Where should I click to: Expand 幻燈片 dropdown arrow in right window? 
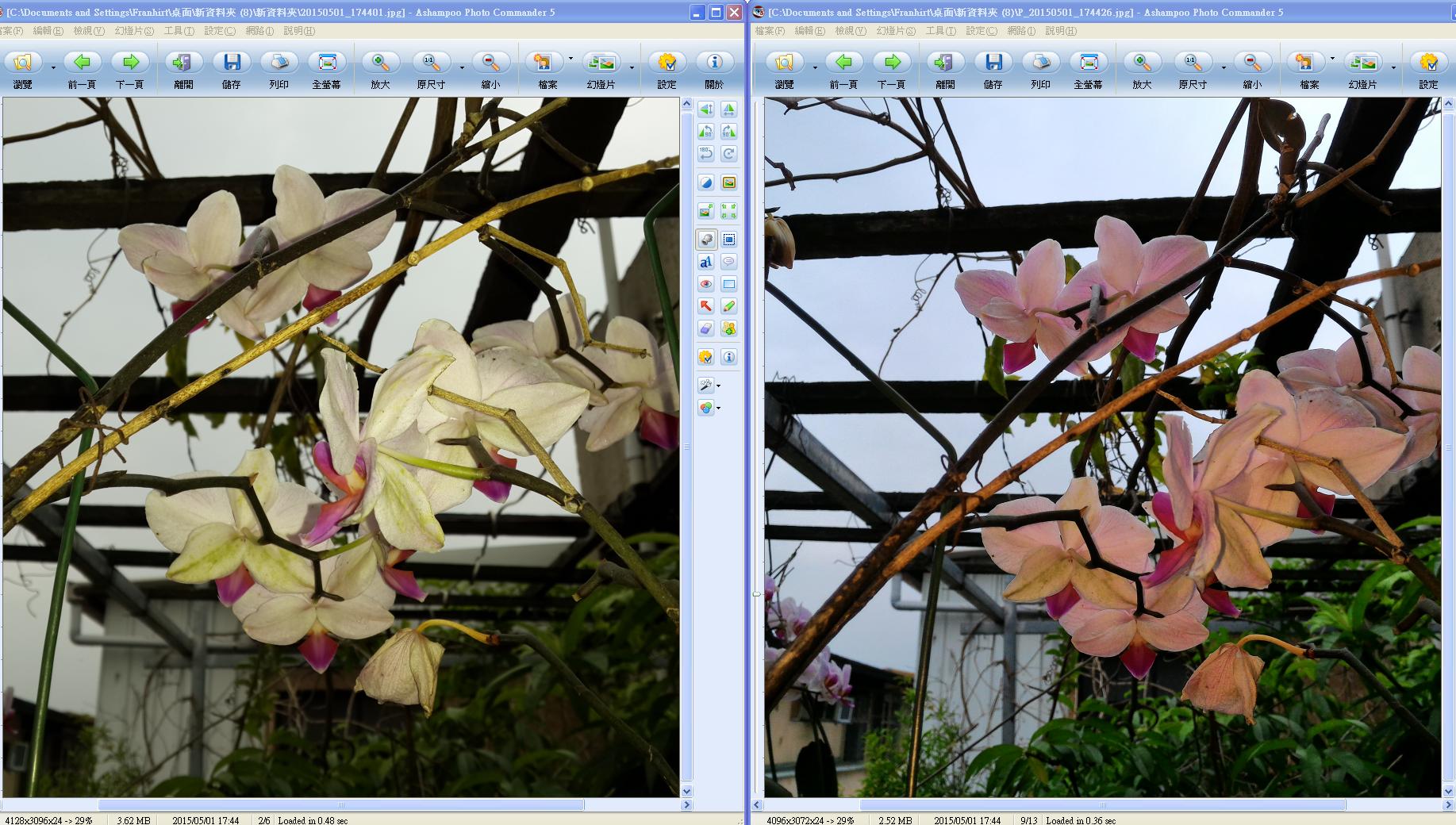[1393, 67]
